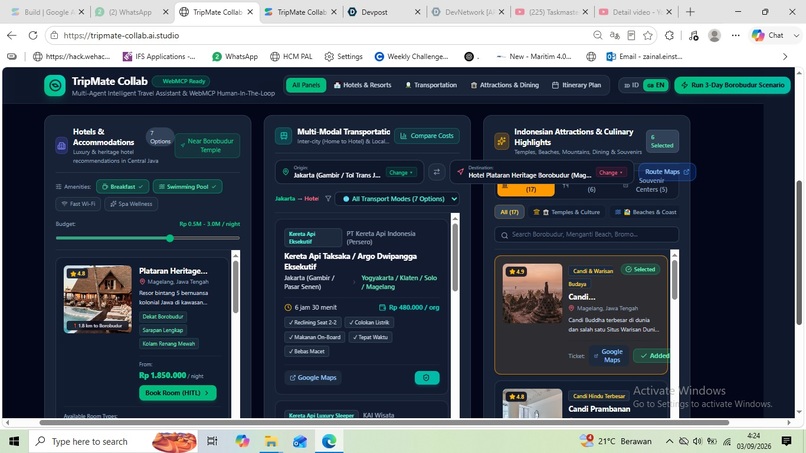This screenshot has height=453, width=806.
Task: Select the Attractions & Dining tab
Action: pos(504,85)
